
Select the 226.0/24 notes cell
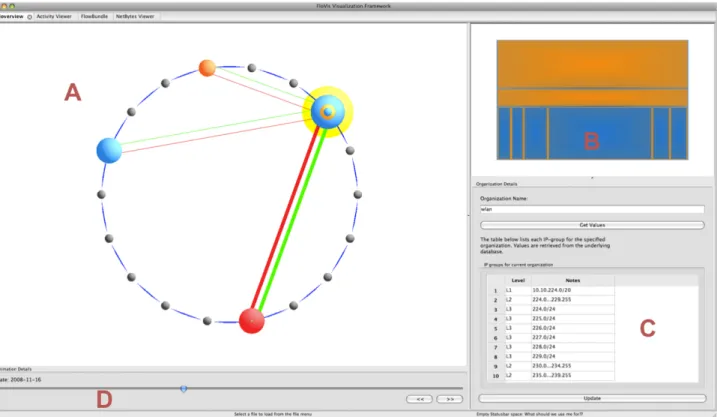[x=573, y=328]
